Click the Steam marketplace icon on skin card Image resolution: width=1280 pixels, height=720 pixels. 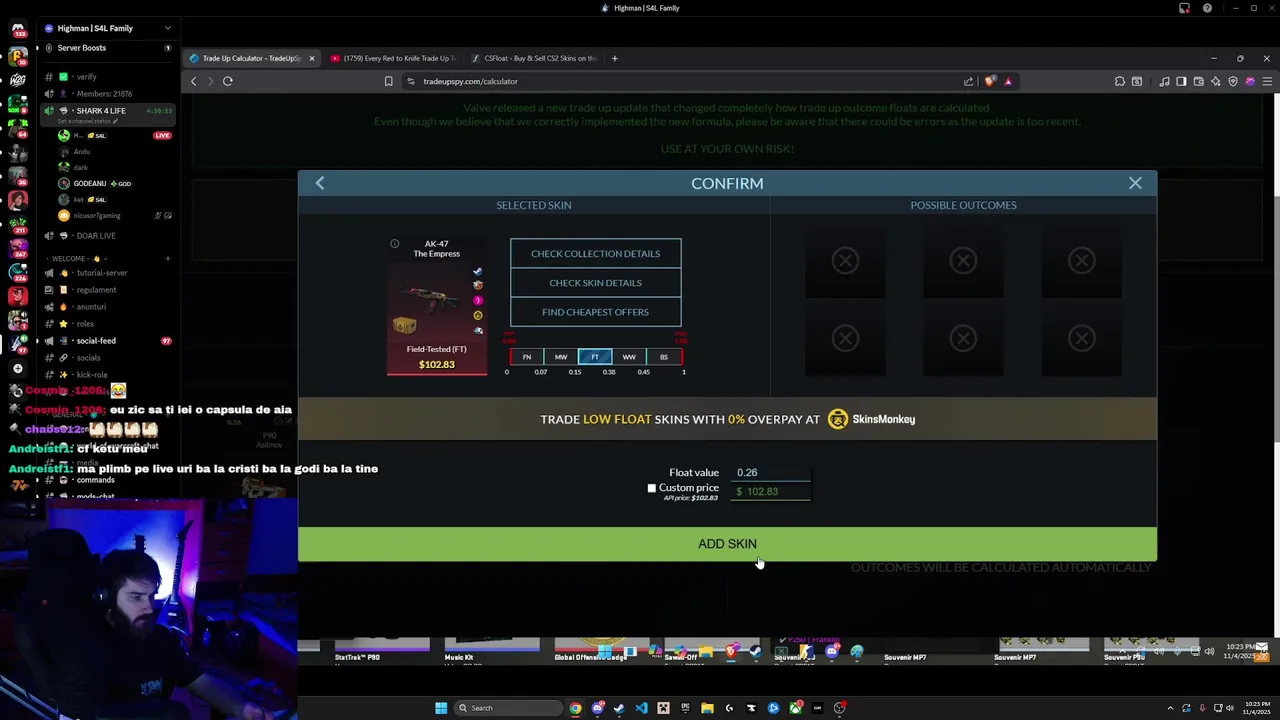[x=478, y=271]
